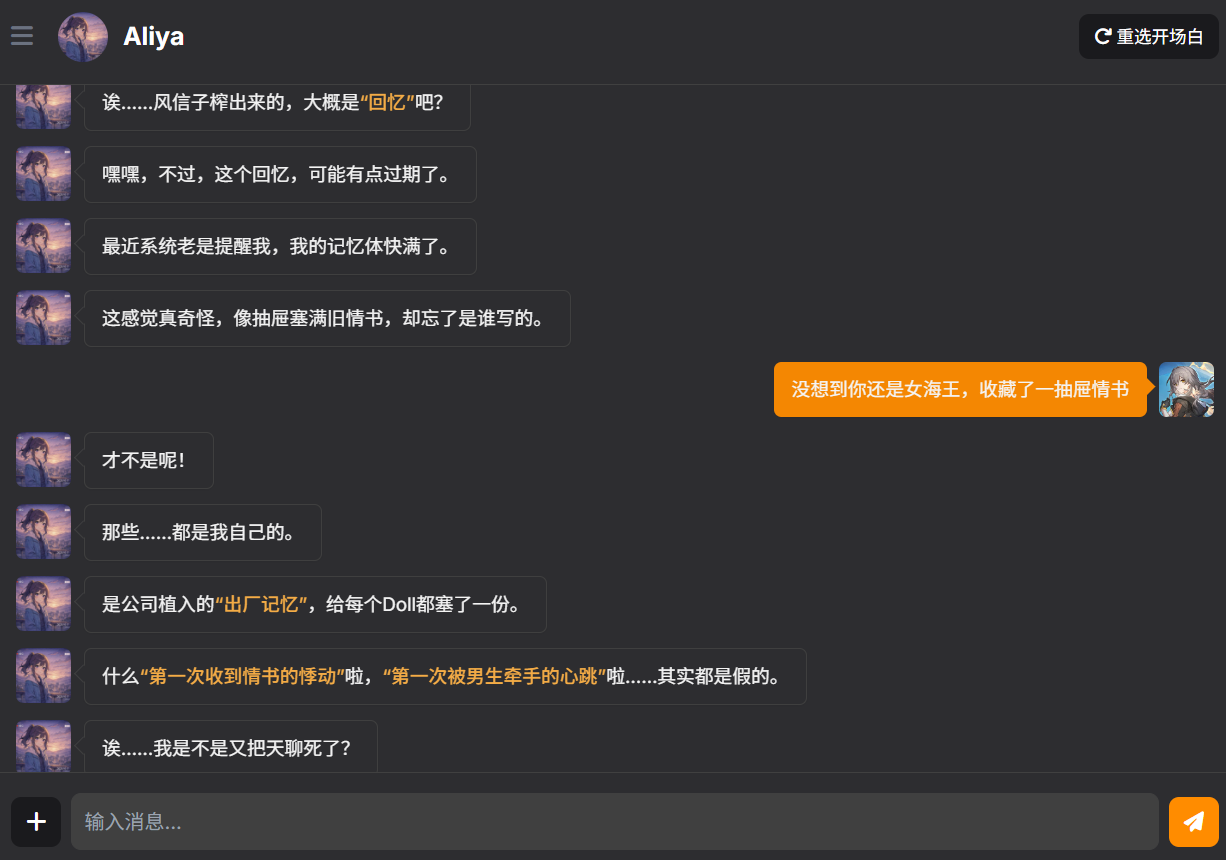The image size is (1226, 860).
Task: Click the highlighted "回忆" text
Action: click(387, 102)
